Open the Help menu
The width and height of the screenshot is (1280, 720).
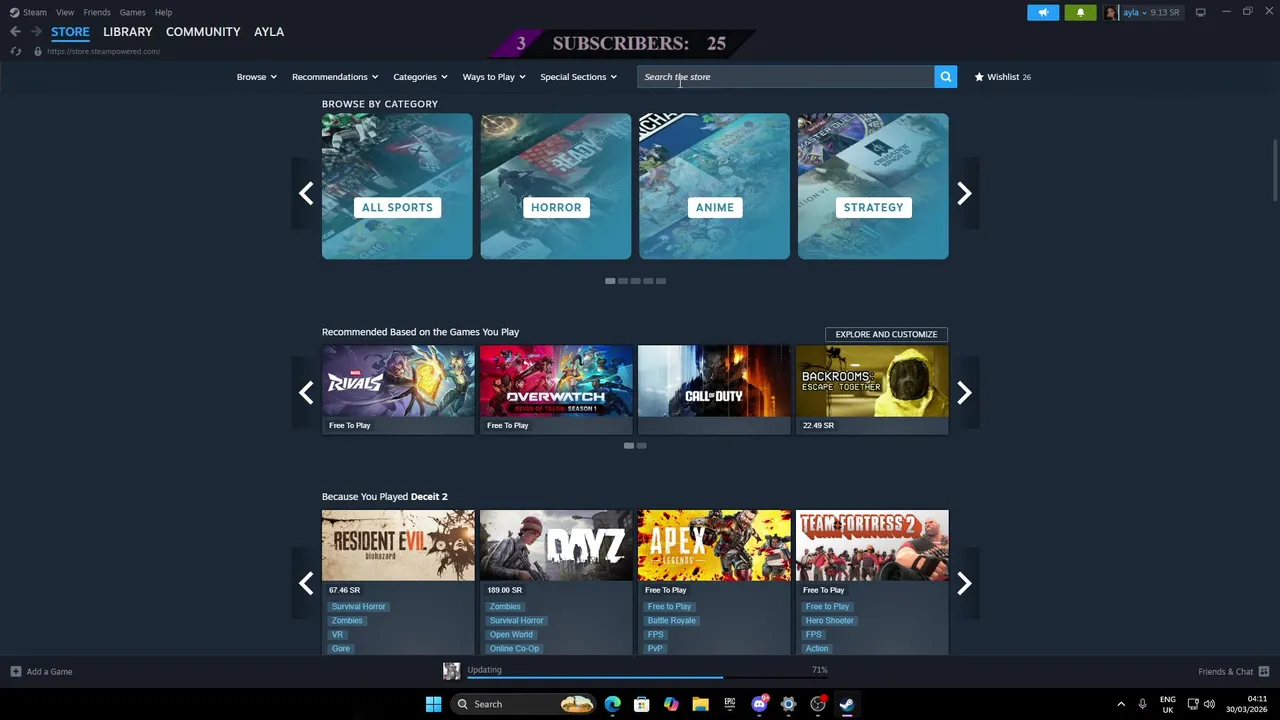pyautogui.click(x=164, y=12)
